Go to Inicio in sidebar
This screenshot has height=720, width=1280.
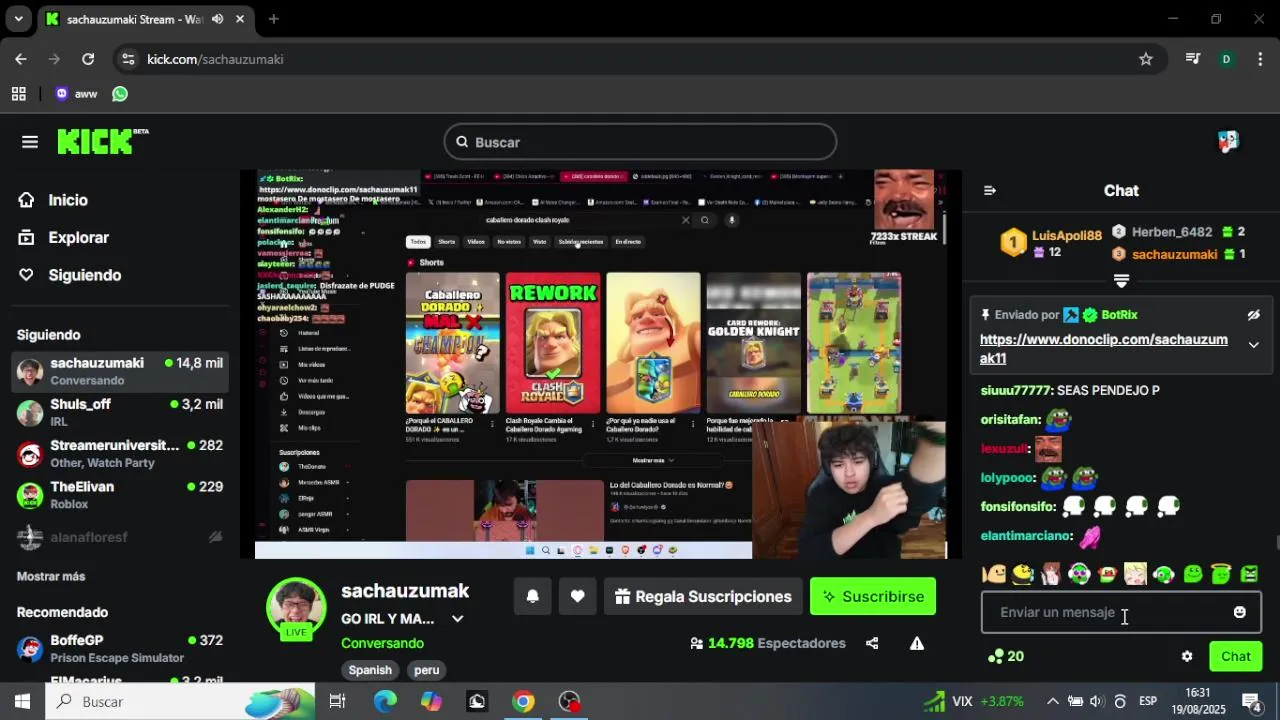68,200
